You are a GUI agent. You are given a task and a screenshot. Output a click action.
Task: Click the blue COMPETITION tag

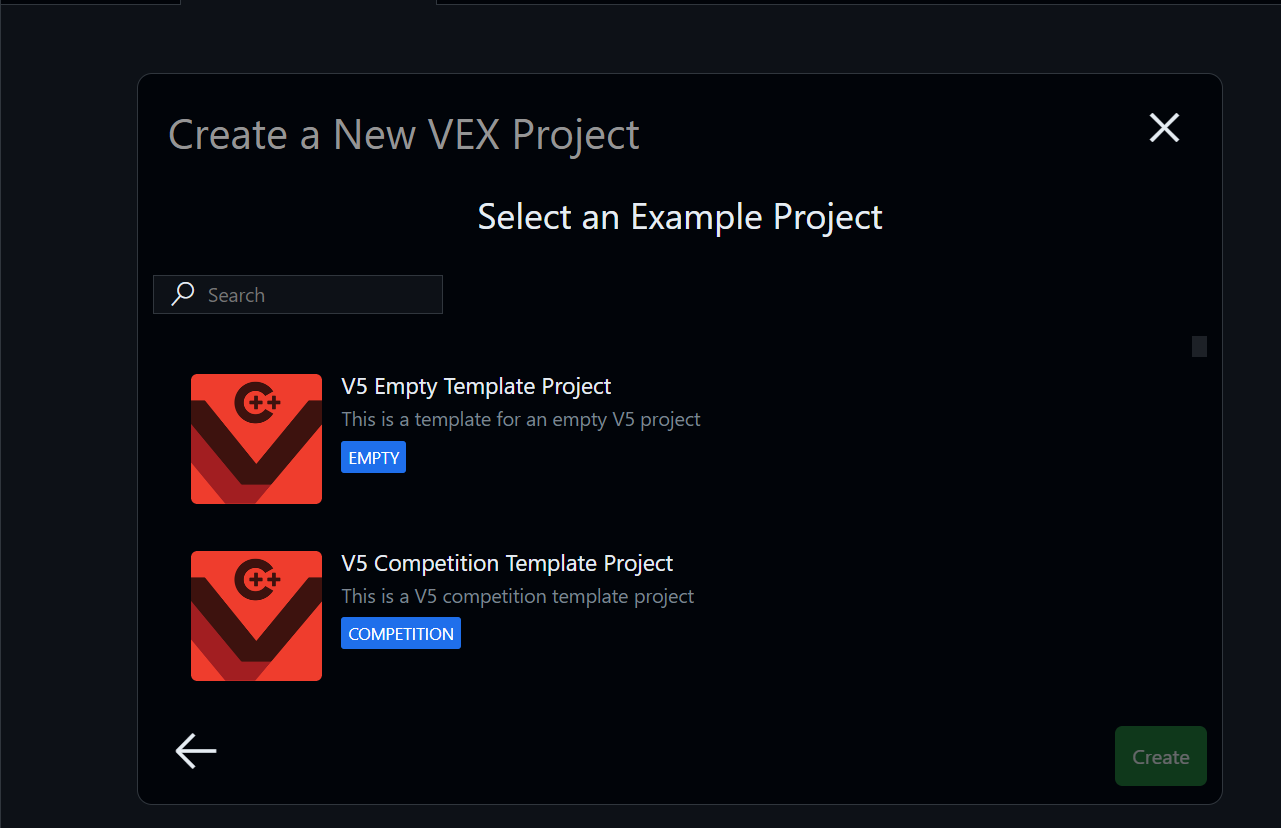(x=401, y=634)
